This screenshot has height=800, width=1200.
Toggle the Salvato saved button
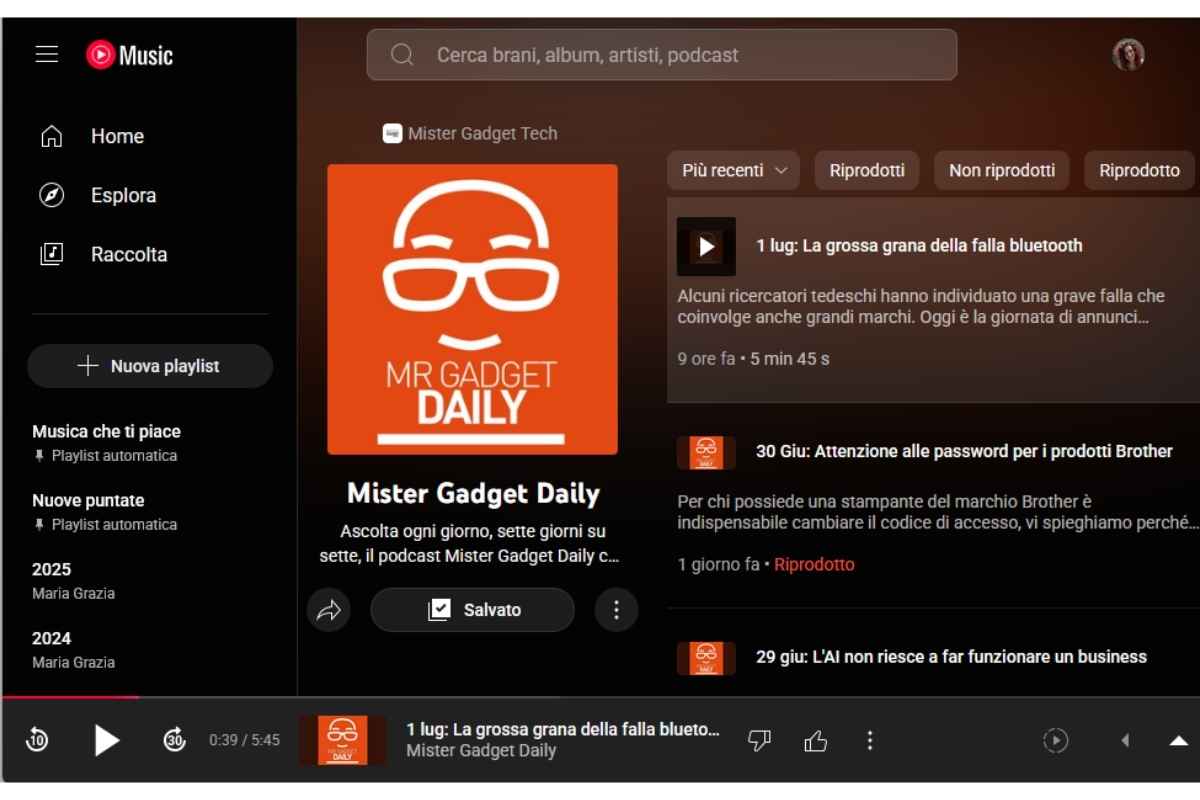click(472, 610)
